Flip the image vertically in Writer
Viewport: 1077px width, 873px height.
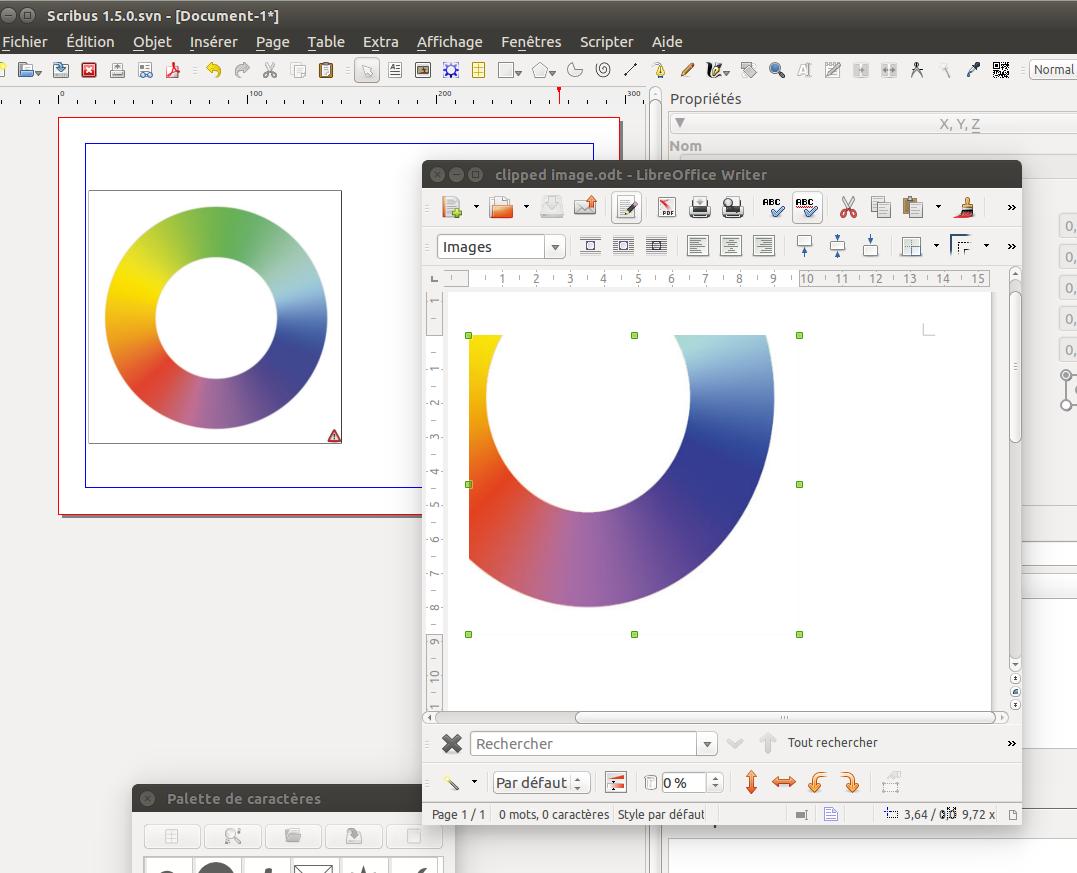coord(751,782)
